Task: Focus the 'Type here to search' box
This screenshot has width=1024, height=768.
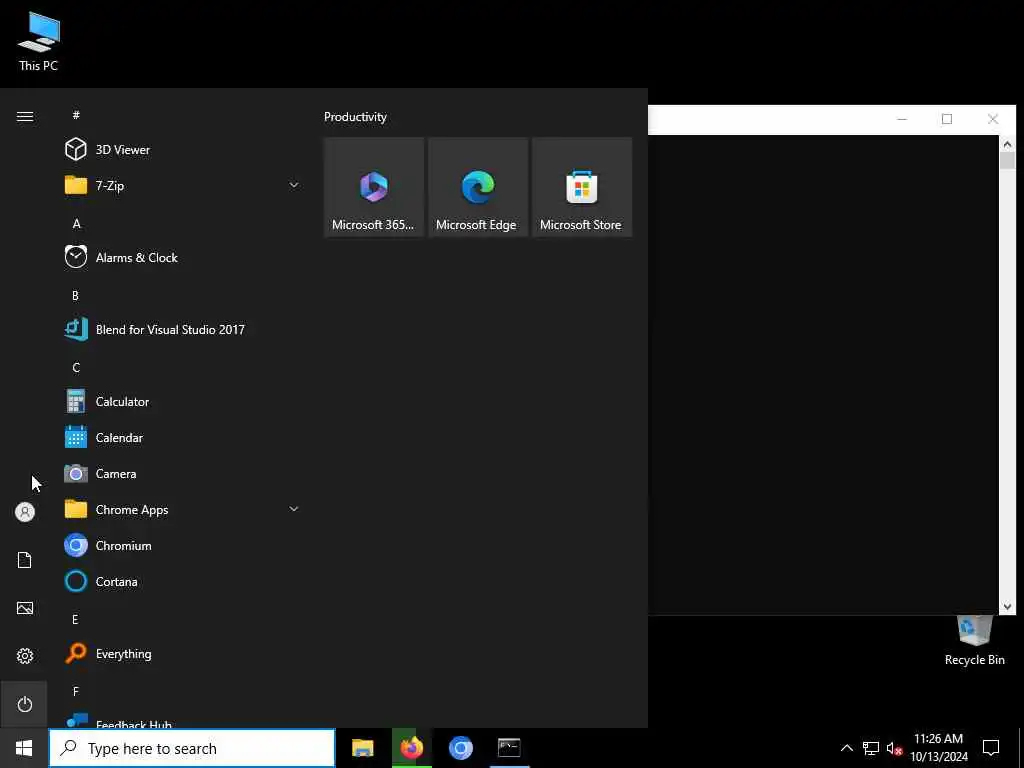Action: tap(192, 748)
